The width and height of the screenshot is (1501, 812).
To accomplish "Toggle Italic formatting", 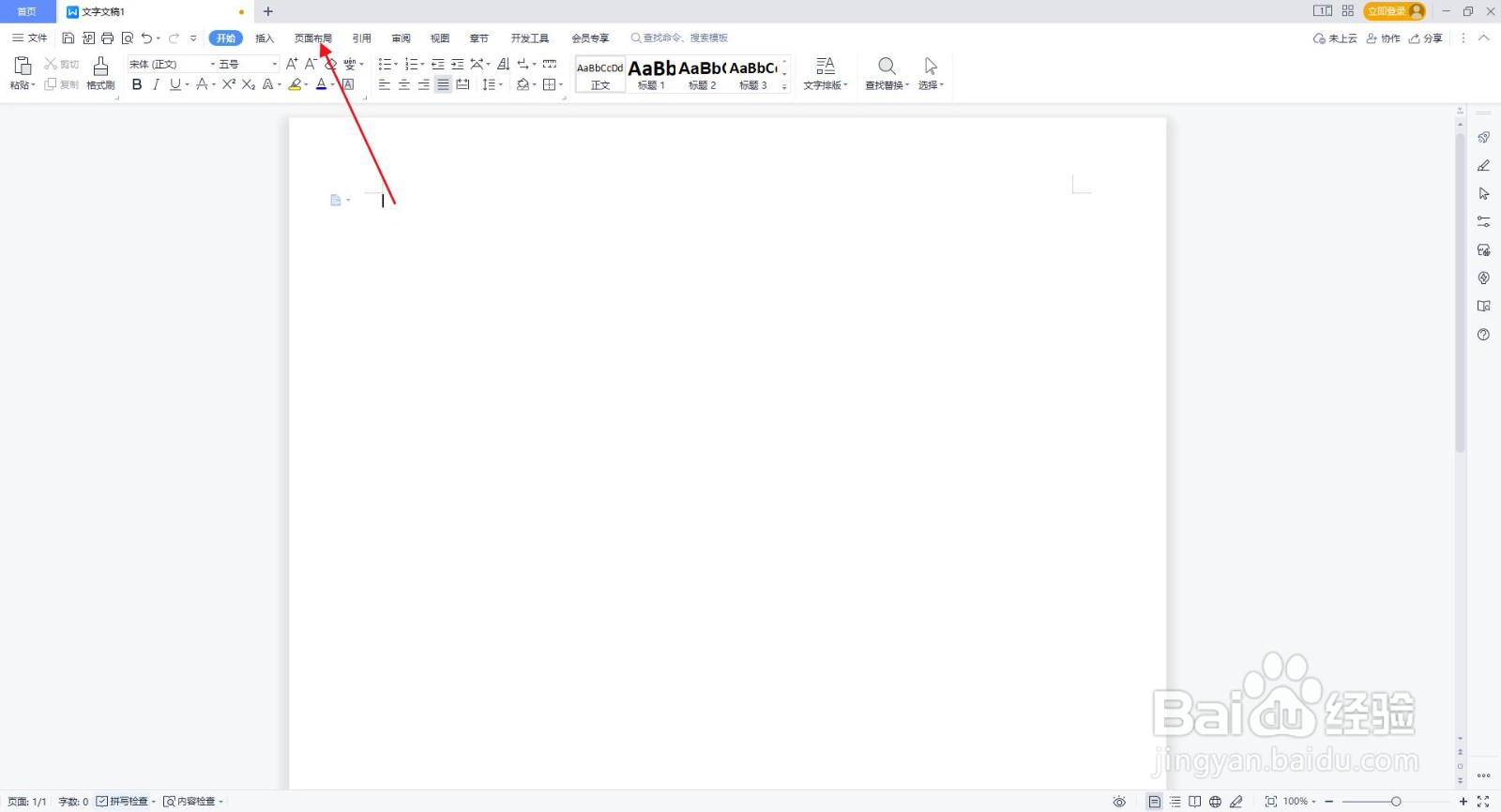I will (x=156, y=84).
